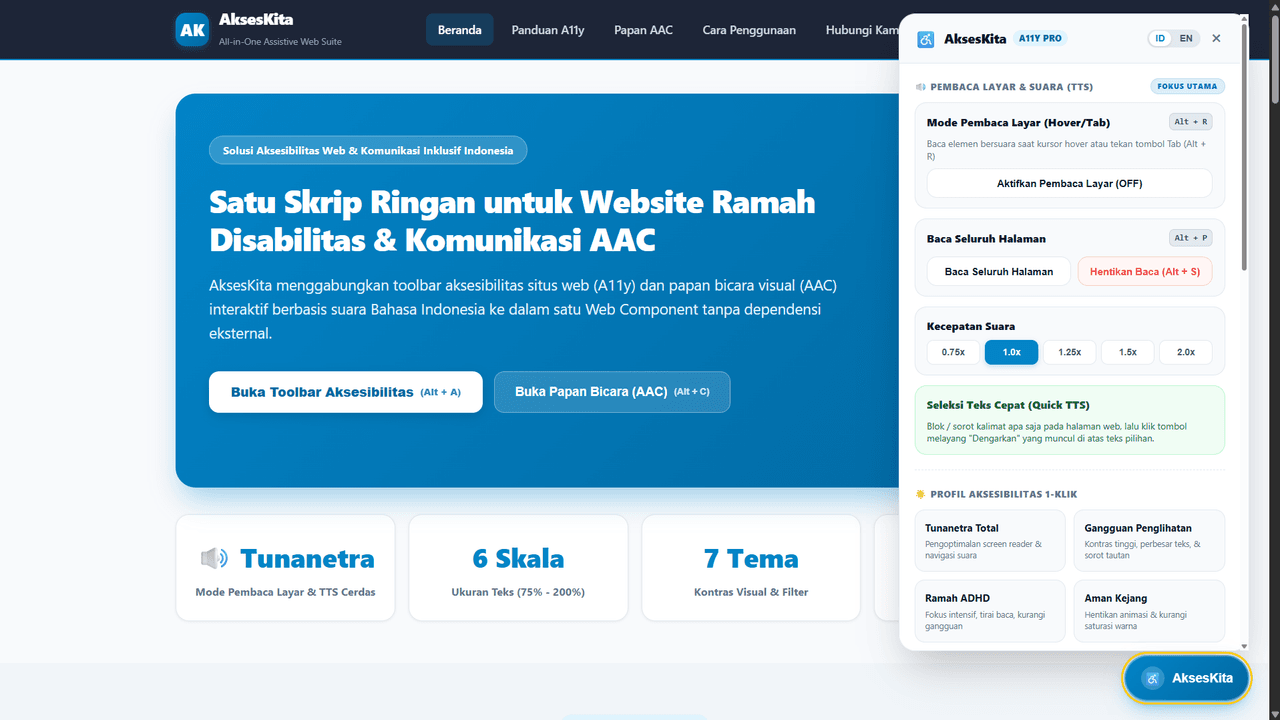Set voice speed to 0.75x

coord(953,352)
